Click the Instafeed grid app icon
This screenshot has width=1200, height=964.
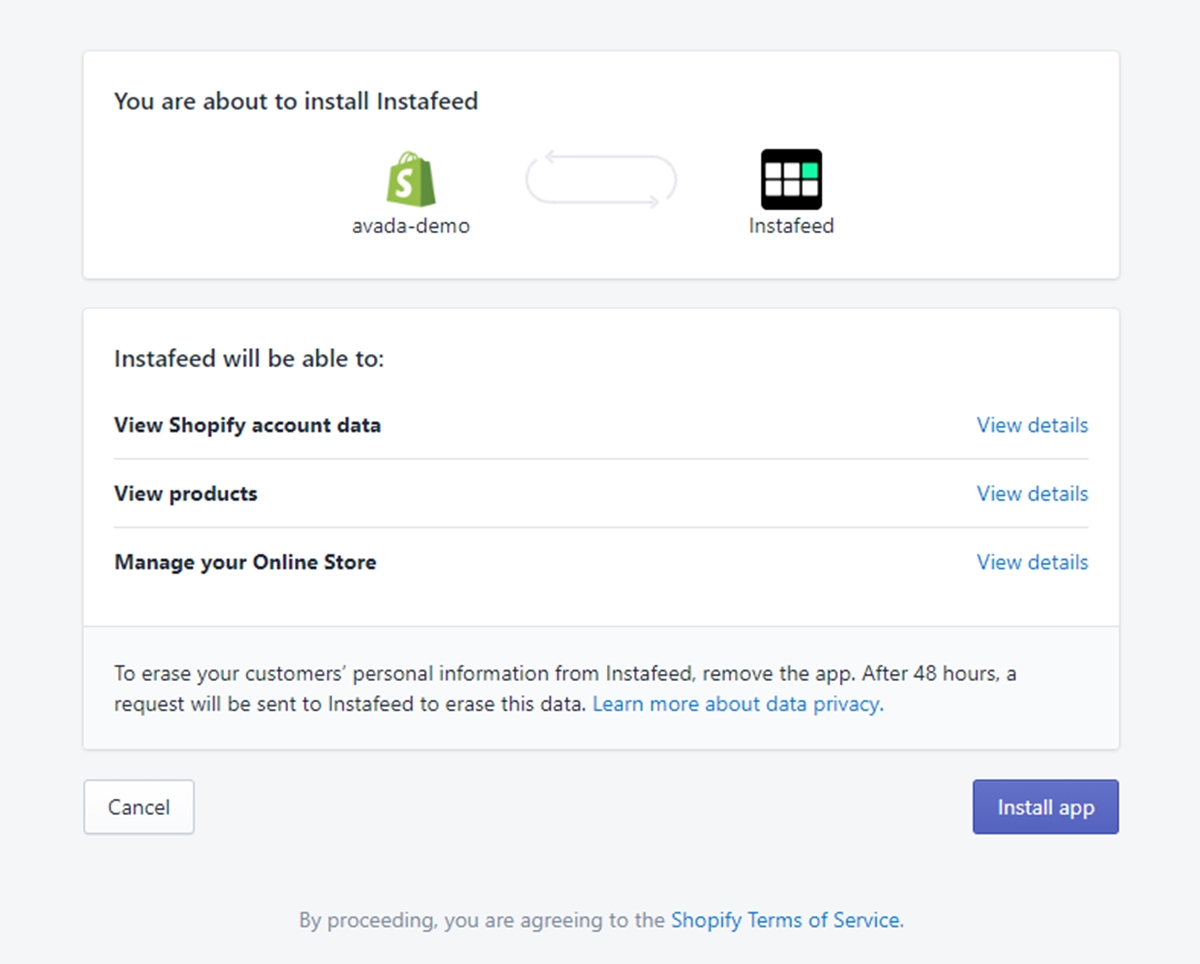[x=791, y=179]
